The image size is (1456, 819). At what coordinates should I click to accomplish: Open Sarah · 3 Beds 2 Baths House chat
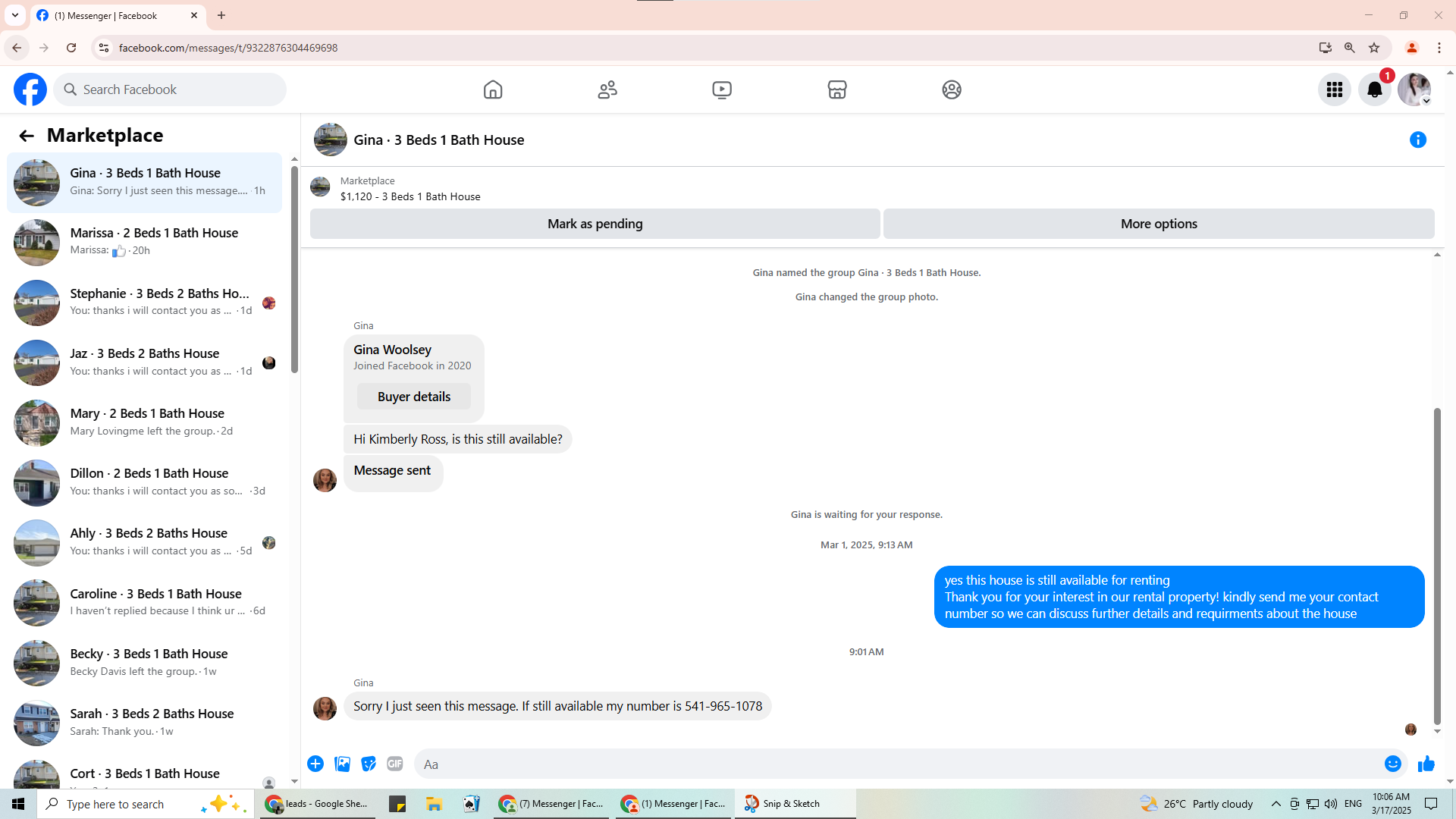pos(144,723)
